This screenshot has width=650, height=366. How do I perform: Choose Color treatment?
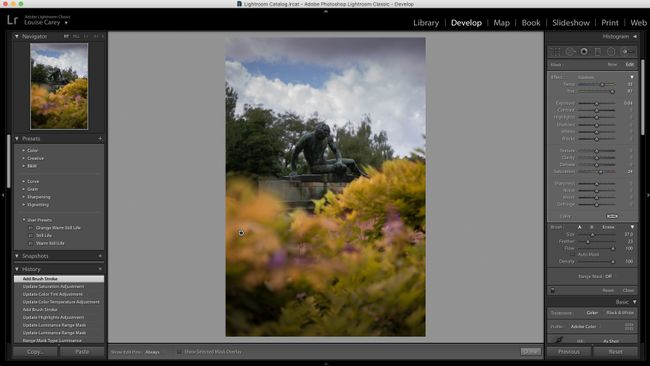[x=592, y=313]
